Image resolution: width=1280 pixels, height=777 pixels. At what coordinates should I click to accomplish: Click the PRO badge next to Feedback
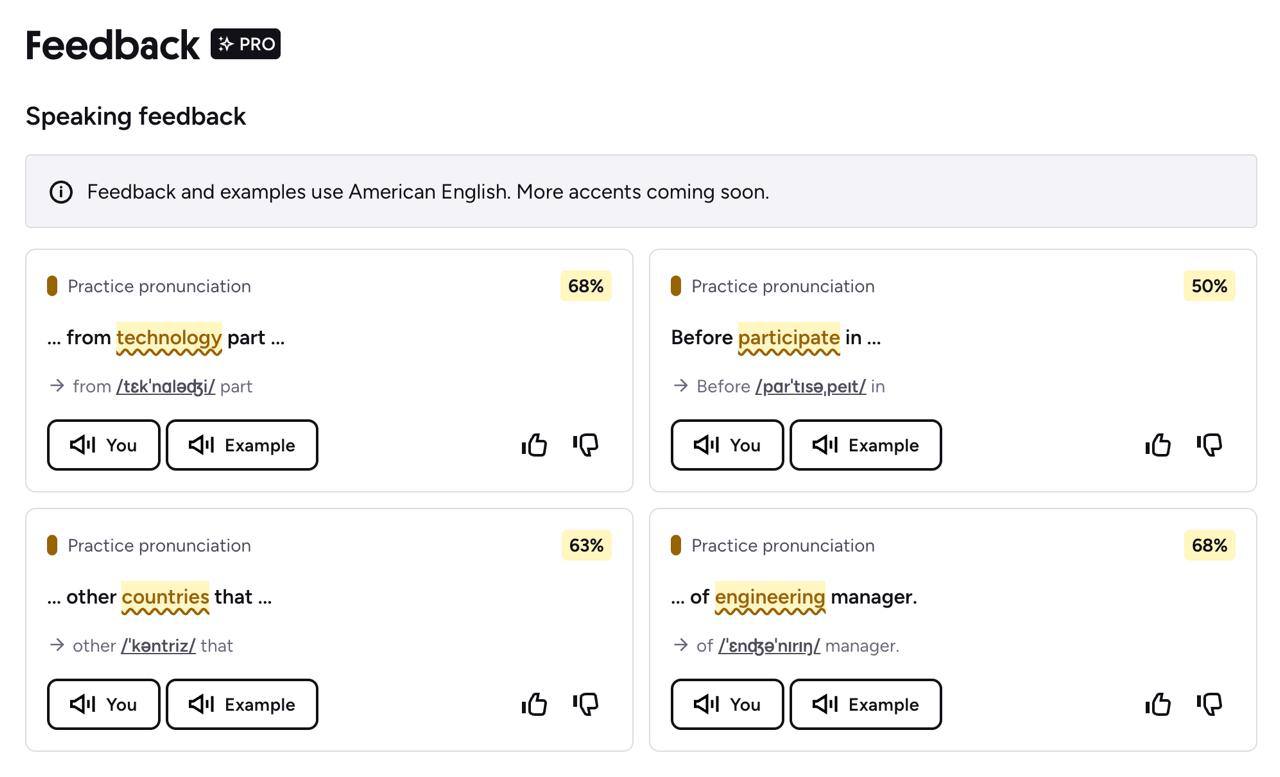point(246,44)
